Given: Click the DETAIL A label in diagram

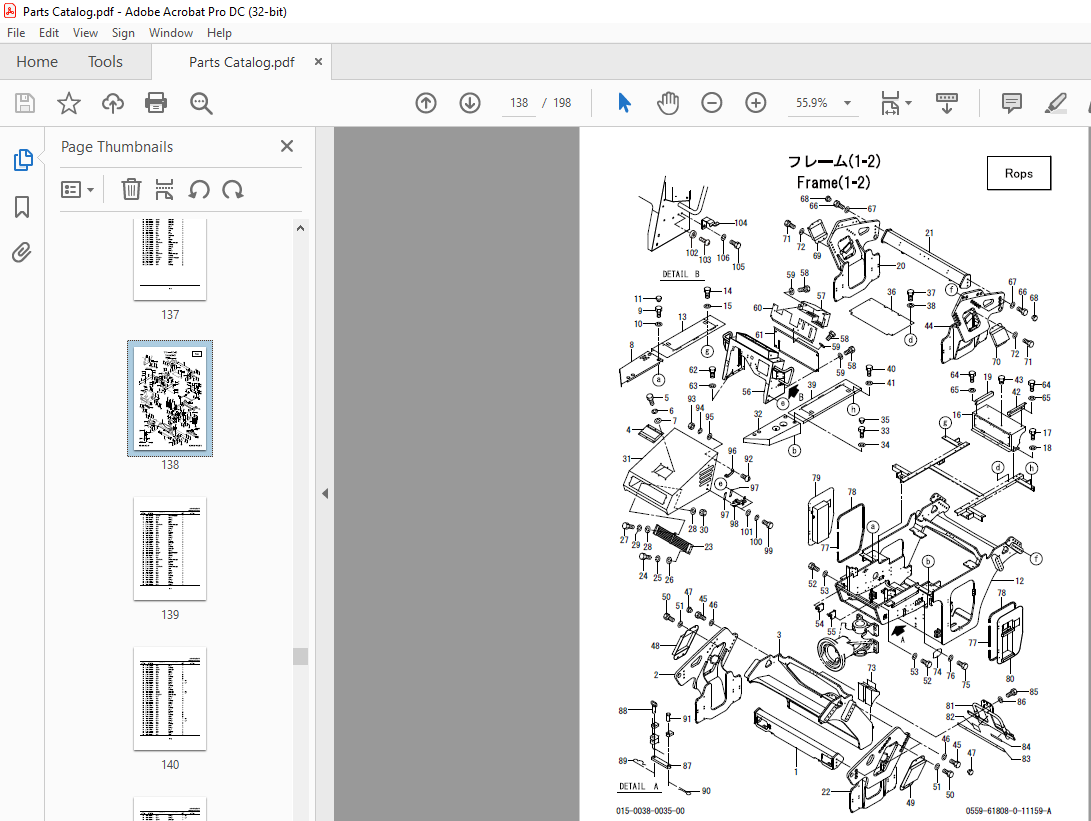Looking at the screenshot, I should [638, 786].
